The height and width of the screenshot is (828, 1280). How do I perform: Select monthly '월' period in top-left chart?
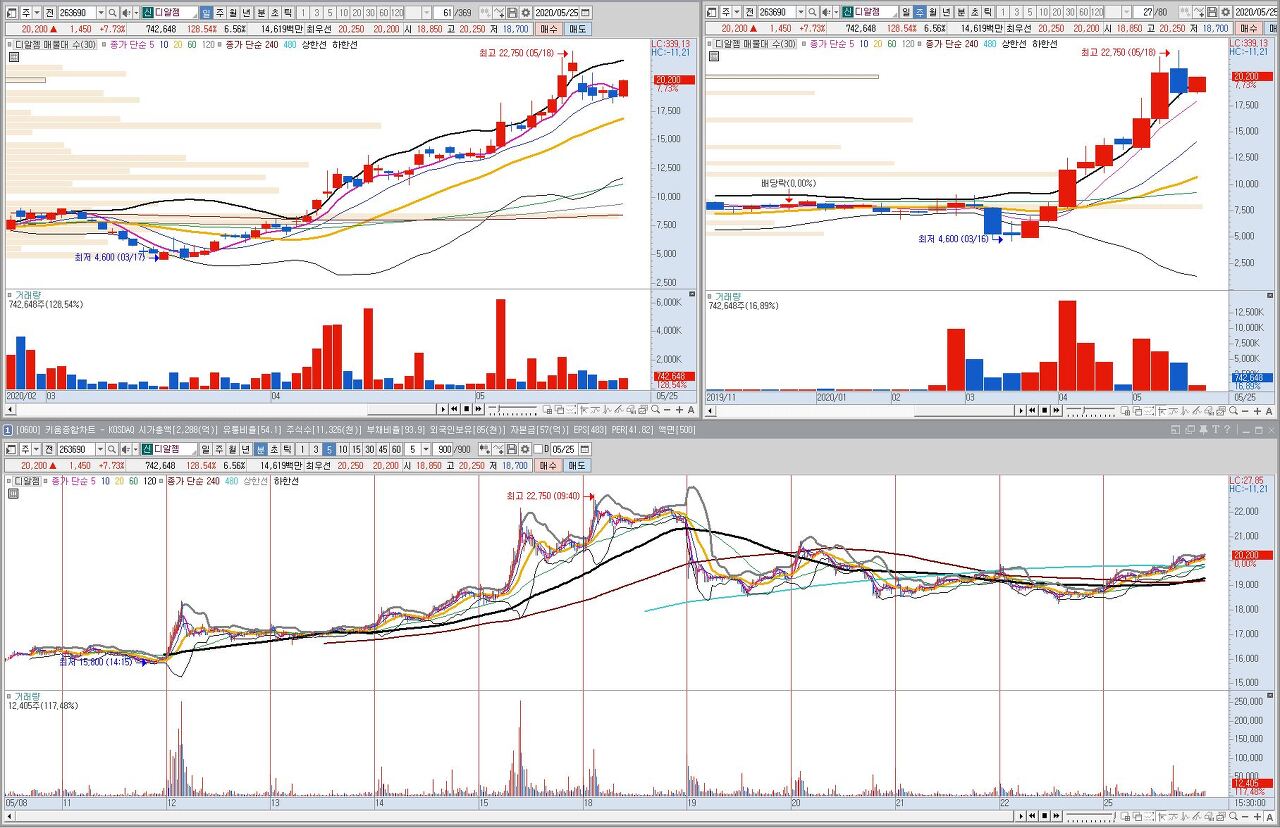tap(233, 12)
